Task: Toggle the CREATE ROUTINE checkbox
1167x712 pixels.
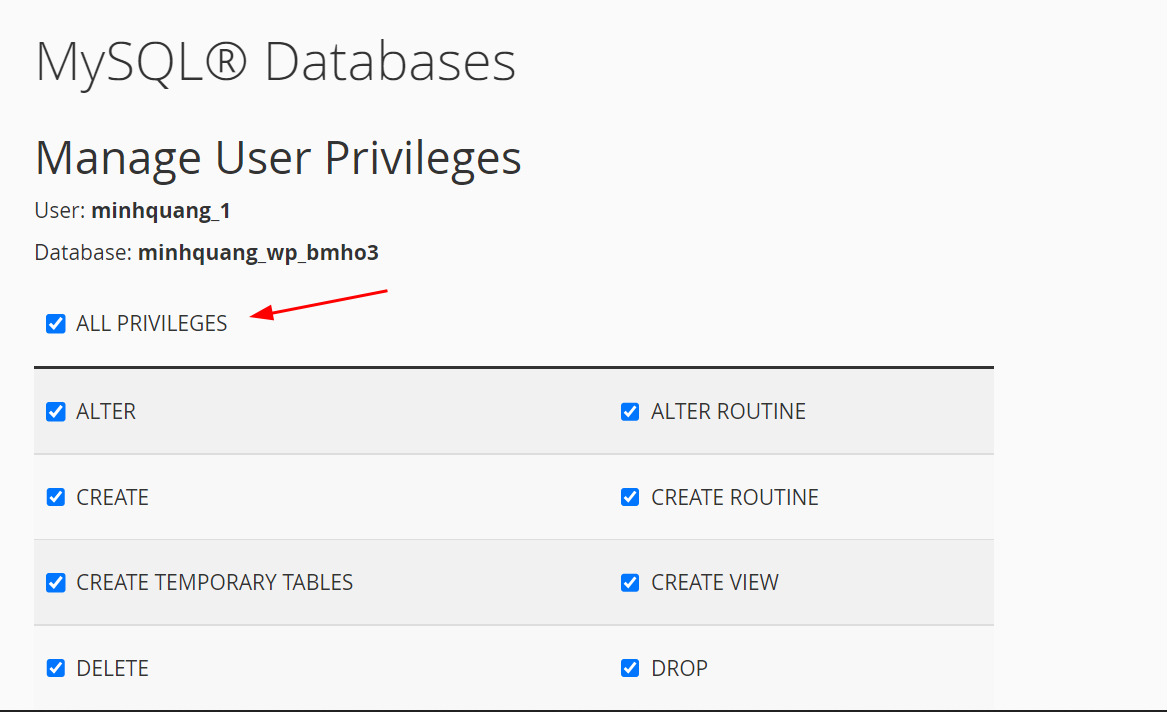Action: (x=629, y=497)
